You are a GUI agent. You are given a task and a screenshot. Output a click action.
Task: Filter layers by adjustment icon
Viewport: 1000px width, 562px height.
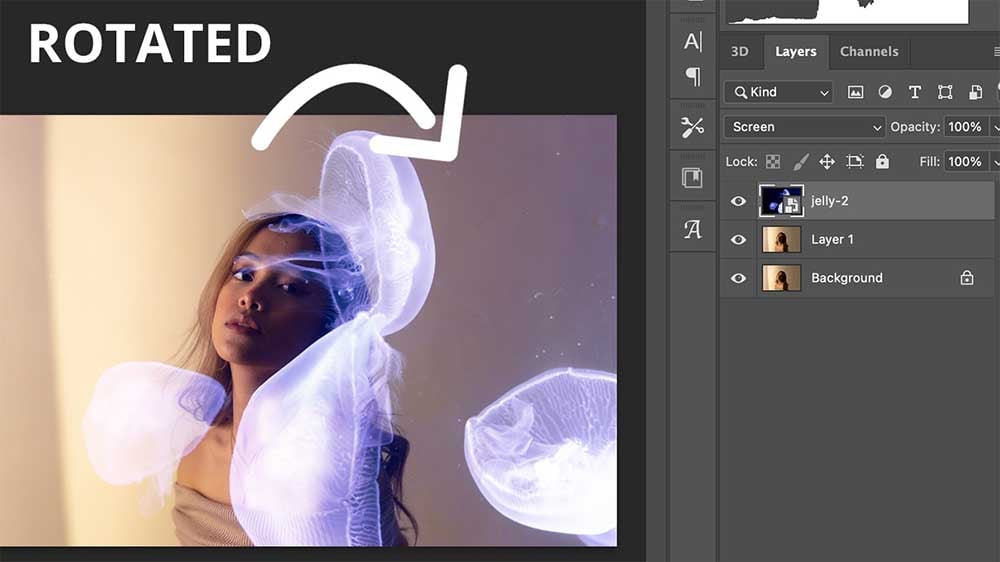pos(885,92)
